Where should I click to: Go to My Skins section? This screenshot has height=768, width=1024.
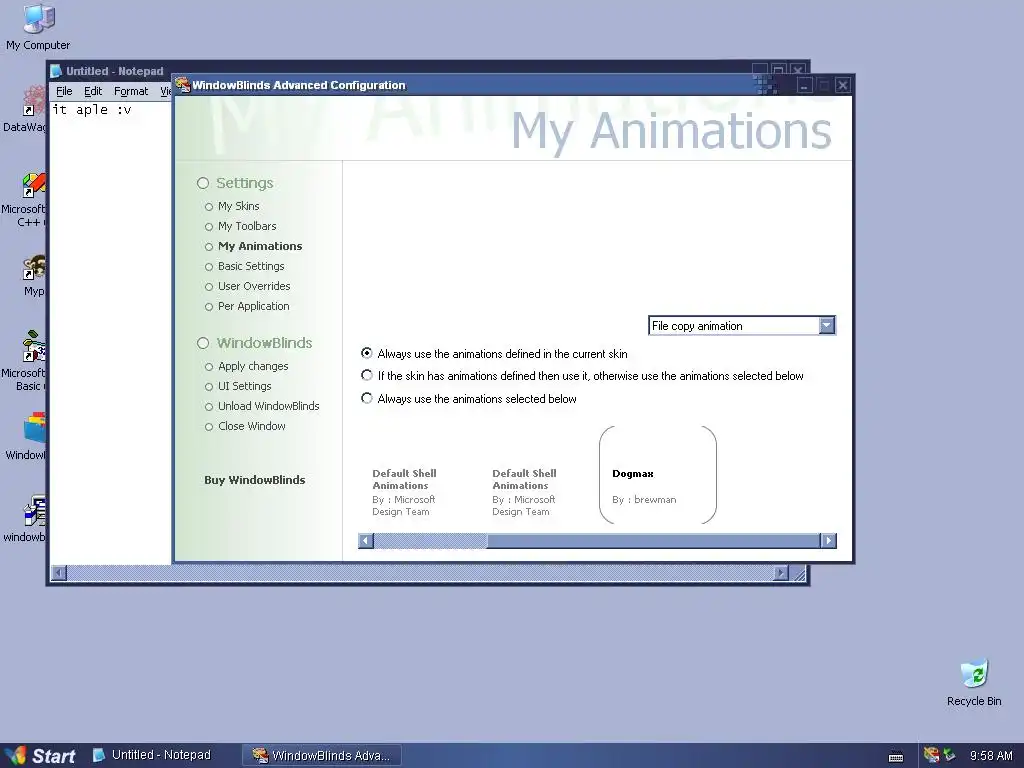(x=238, y=206)
